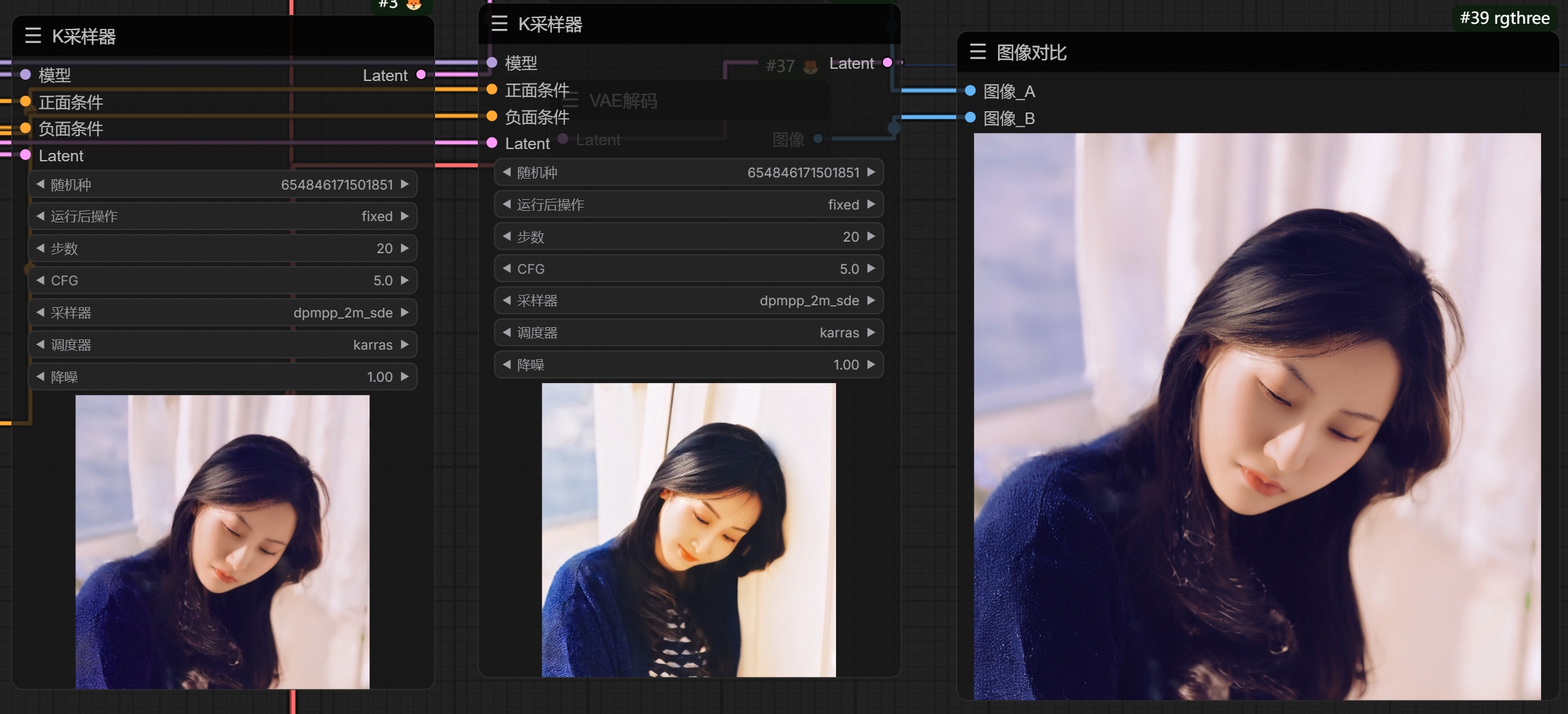The image size is (1568, 714).
Task: Next 调度器 option via right arrow, middle K采样器
Action: 871,332
